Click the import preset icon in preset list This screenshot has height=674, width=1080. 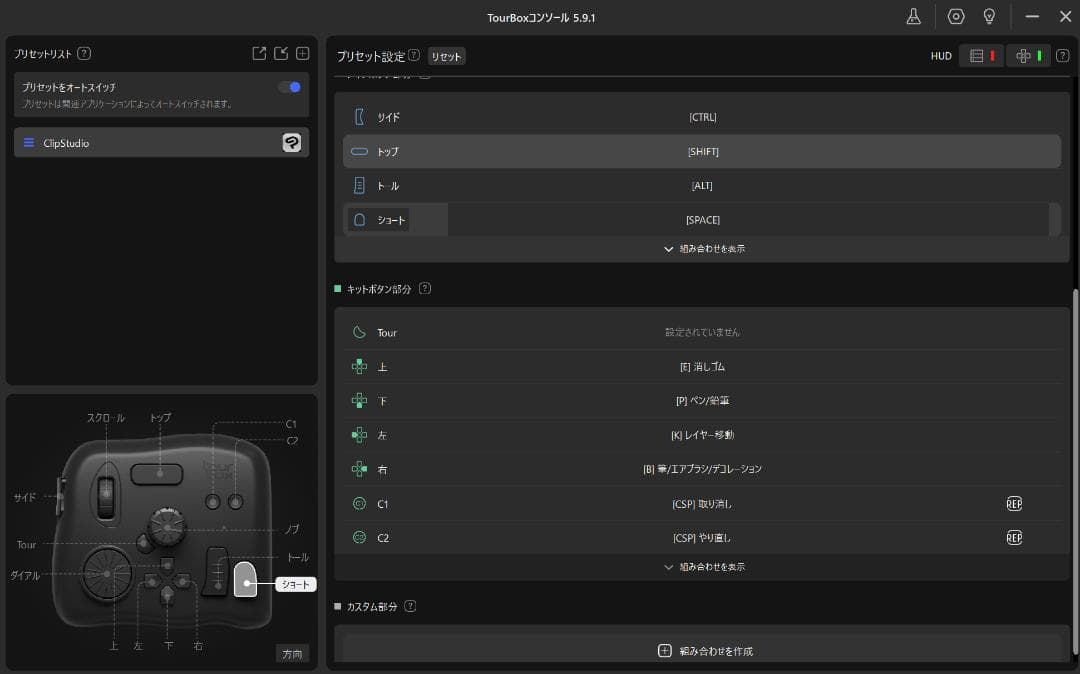click(x=281, y=54)
